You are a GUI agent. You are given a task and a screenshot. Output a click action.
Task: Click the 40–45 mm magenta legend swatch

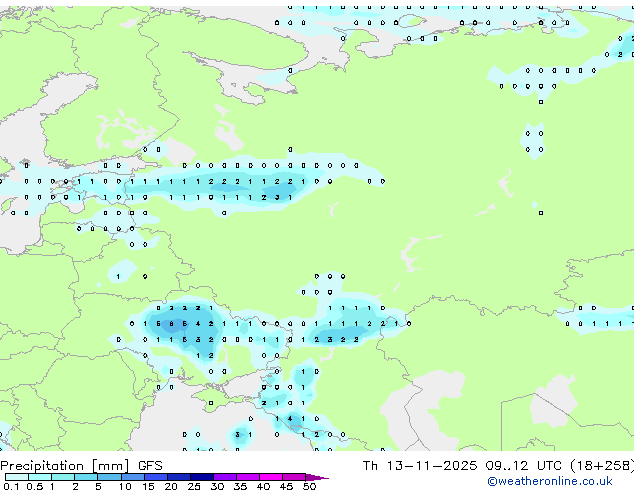pos(271,477)
